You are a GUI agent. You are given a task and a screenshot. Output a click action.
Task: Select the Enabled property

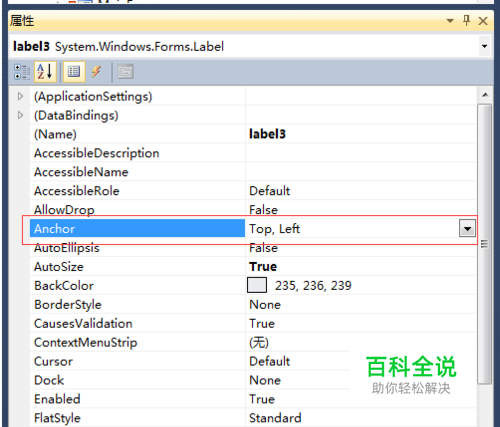click(x=57, y=399)
